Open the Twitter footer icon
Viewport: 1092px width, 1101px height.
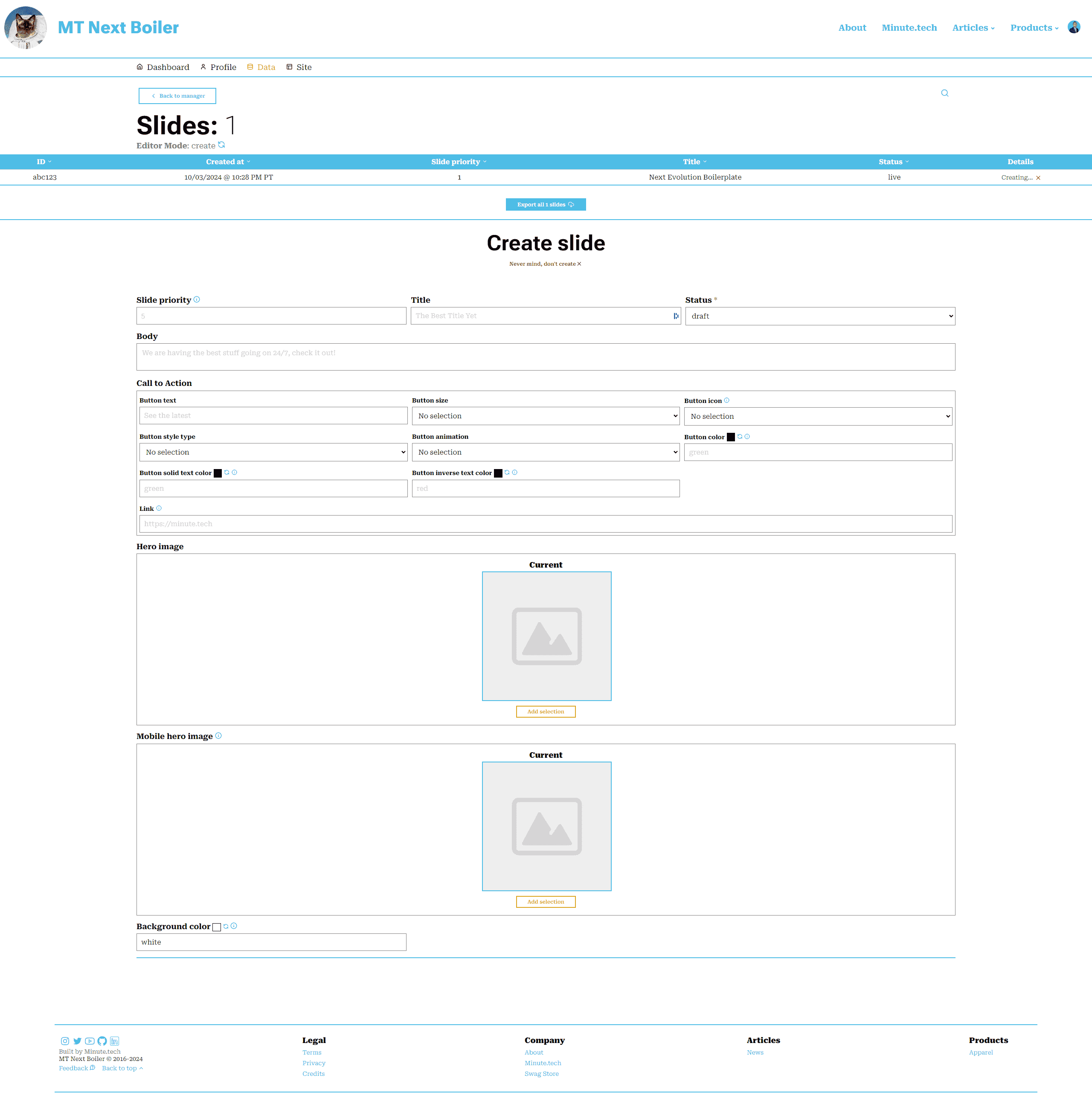pos(78,1041)
